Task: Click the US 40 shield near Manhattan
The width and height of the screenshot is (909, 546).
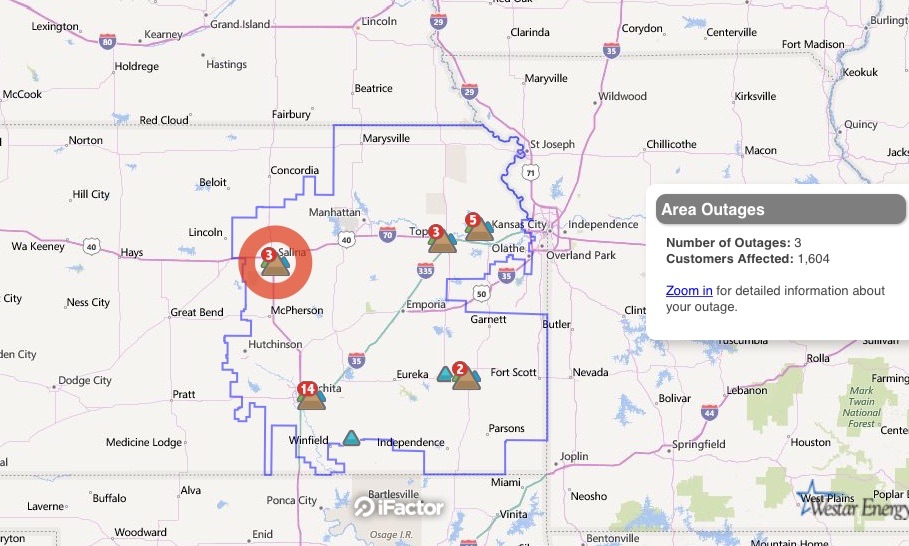Action: [346, 239]
